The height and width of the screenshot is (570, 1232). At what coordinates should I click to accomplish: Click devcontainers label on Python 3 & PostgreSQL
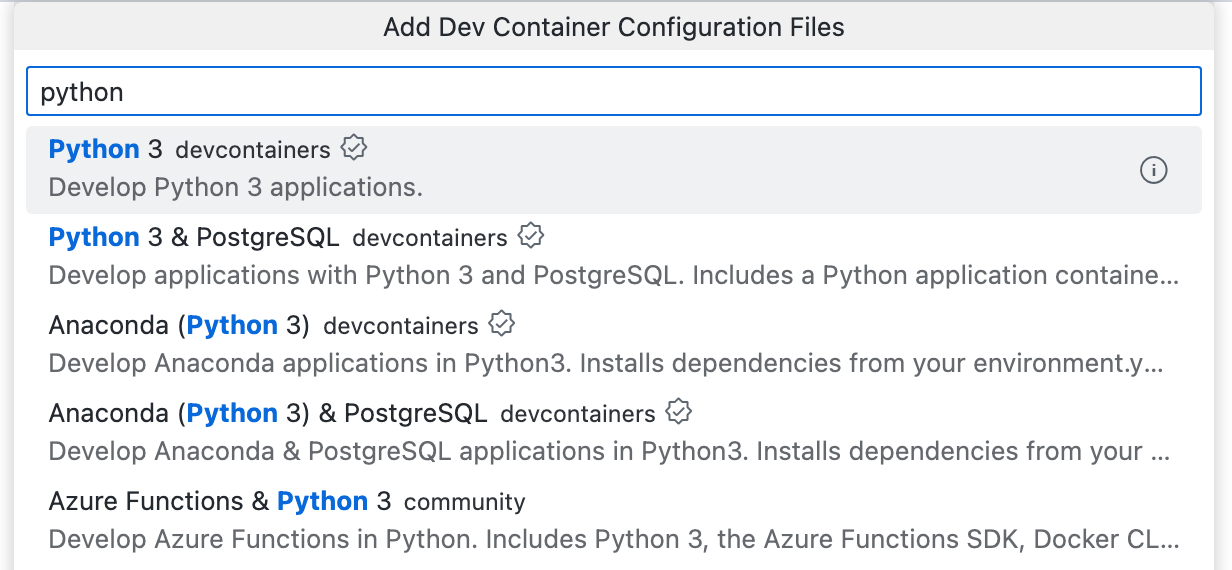[430, 238]
